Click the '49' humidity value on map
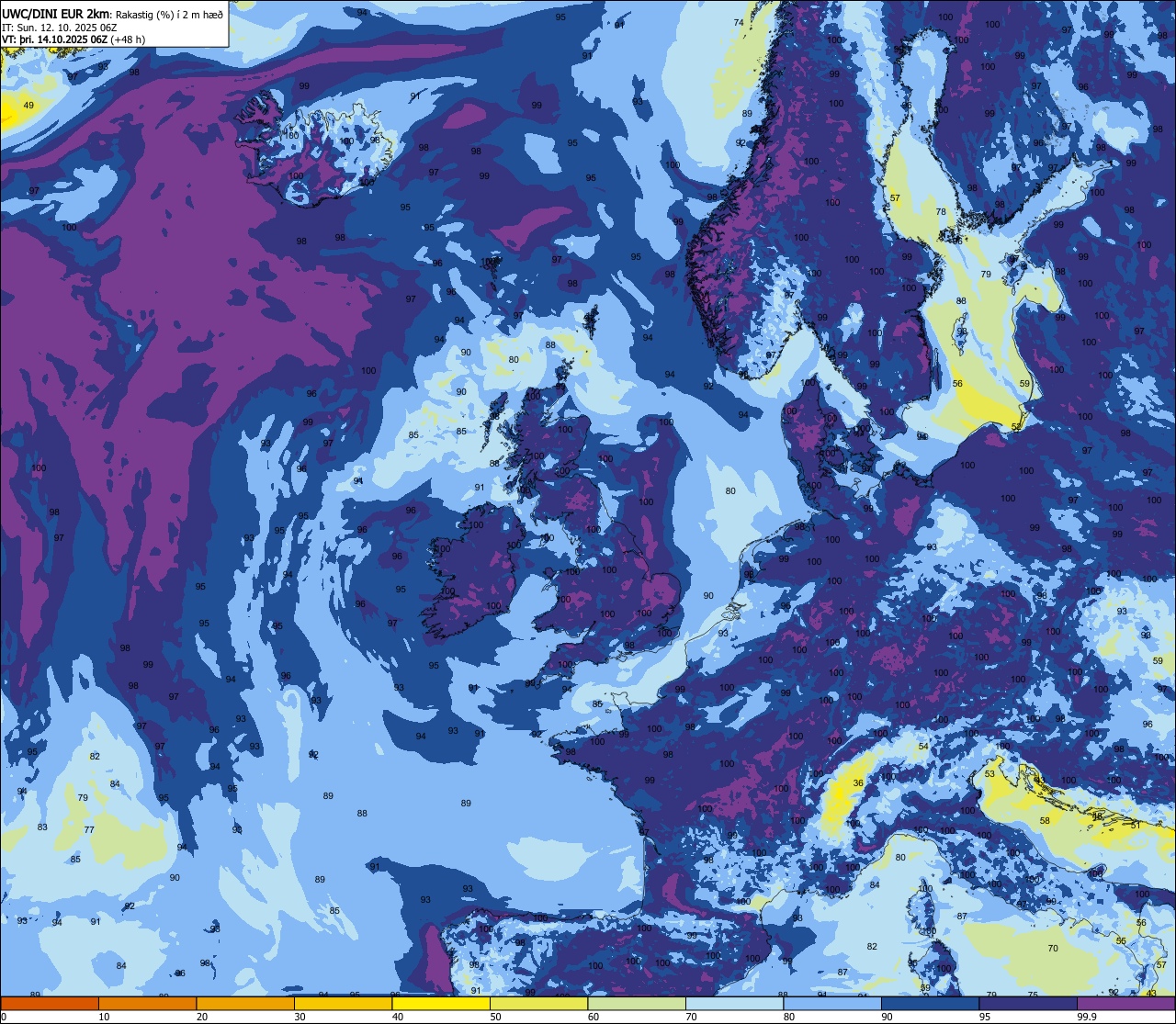The width and height of the screenshot is (1176, 1024). (x=28, y=106)
